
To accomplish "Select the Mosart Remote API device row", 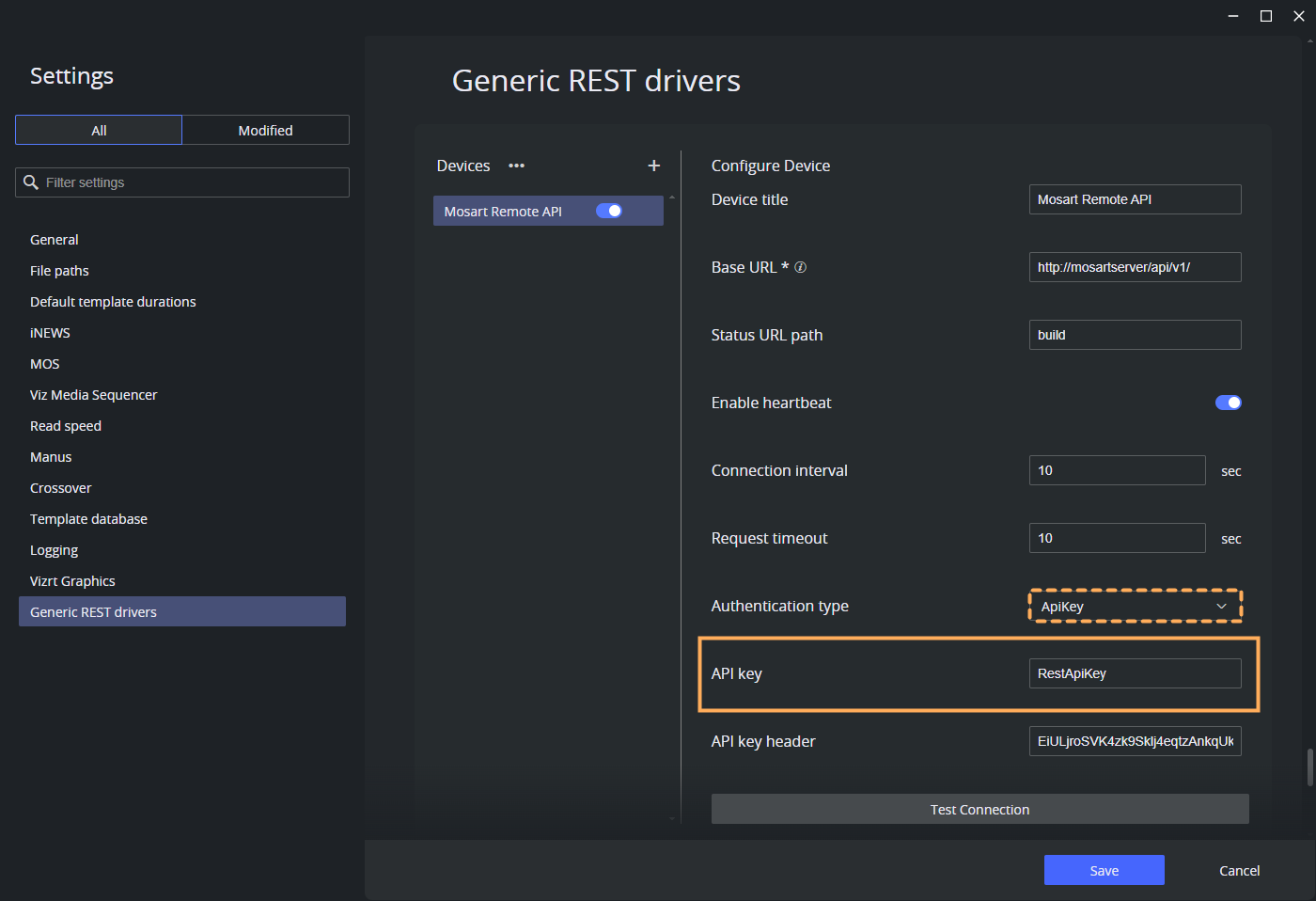I will [548, 211].
